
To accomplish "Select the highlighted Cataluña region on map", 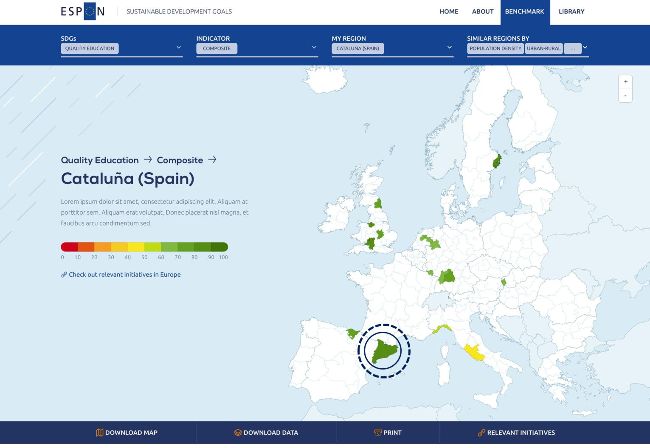I will pos(385,351).
